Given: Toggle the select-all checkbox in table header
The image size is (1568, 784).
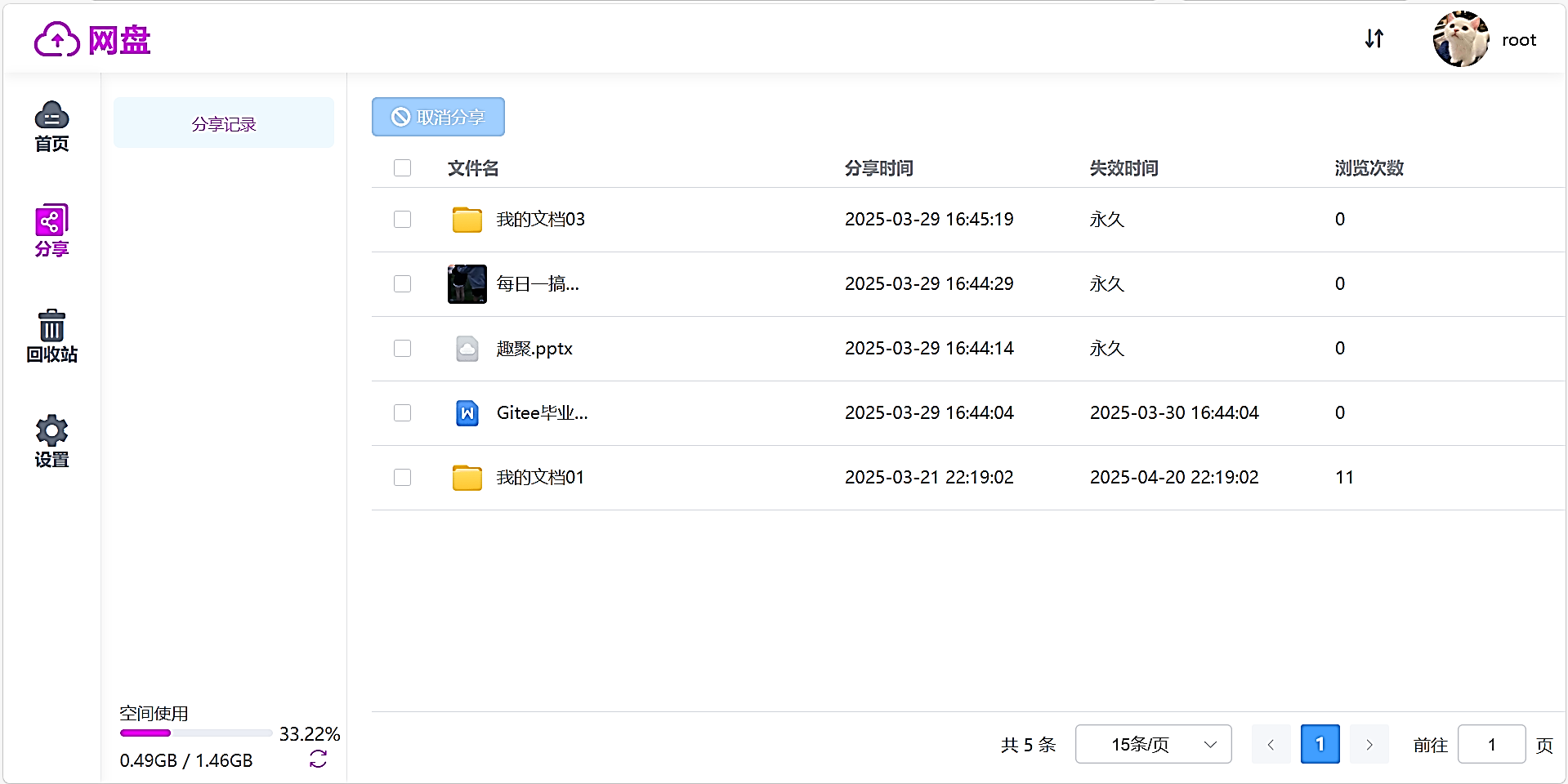Looking at the screenshot, I should coord(402,168).
